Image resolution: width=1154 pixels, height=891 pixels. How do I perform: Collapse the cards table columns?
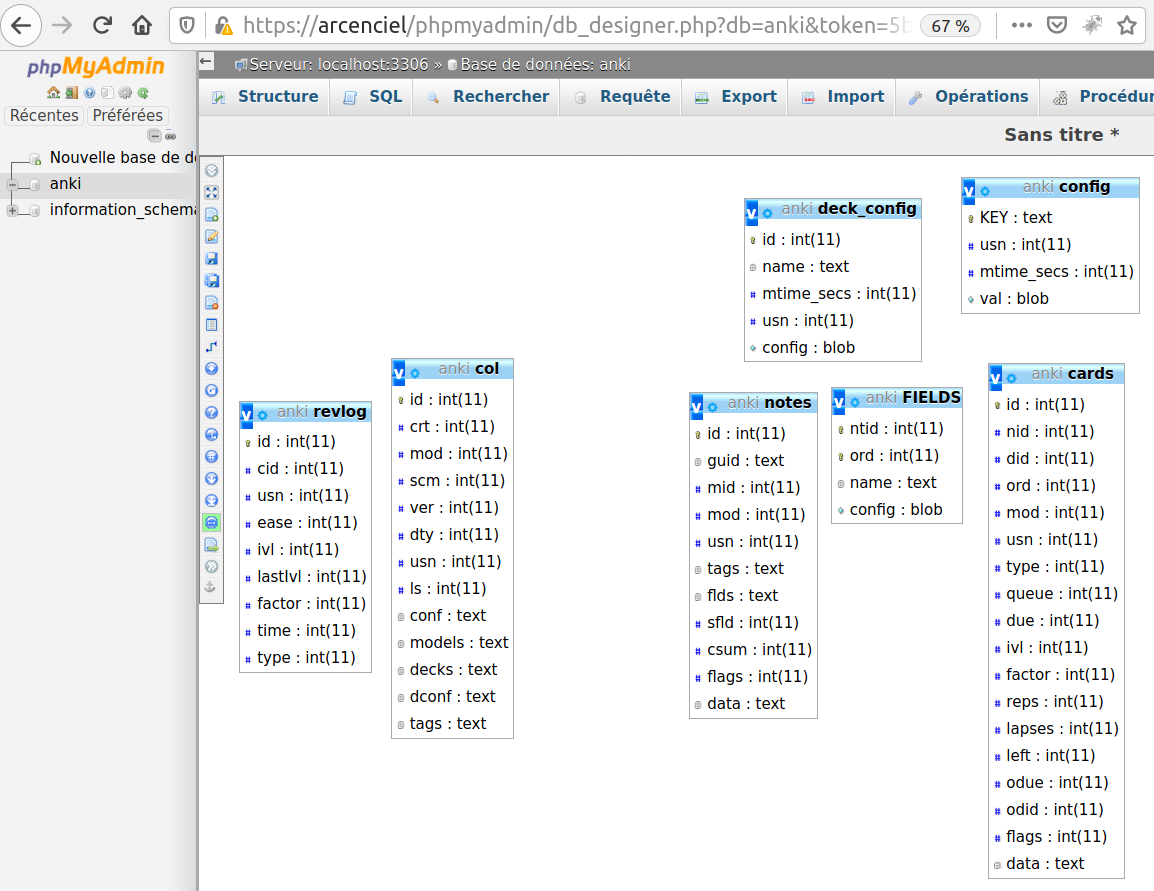click(x=995, y=378)
